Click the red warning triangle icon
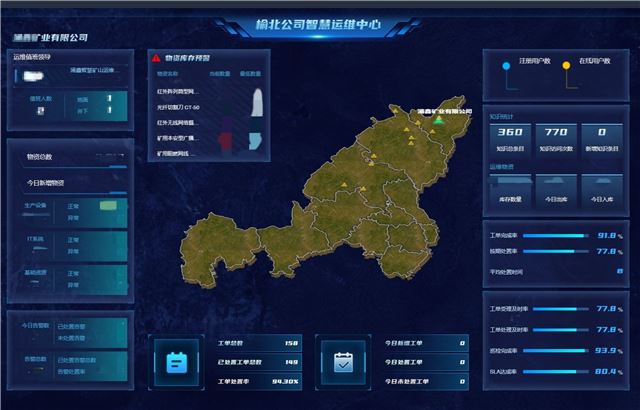Screen dimensions: 640x410 coord(156,59)
